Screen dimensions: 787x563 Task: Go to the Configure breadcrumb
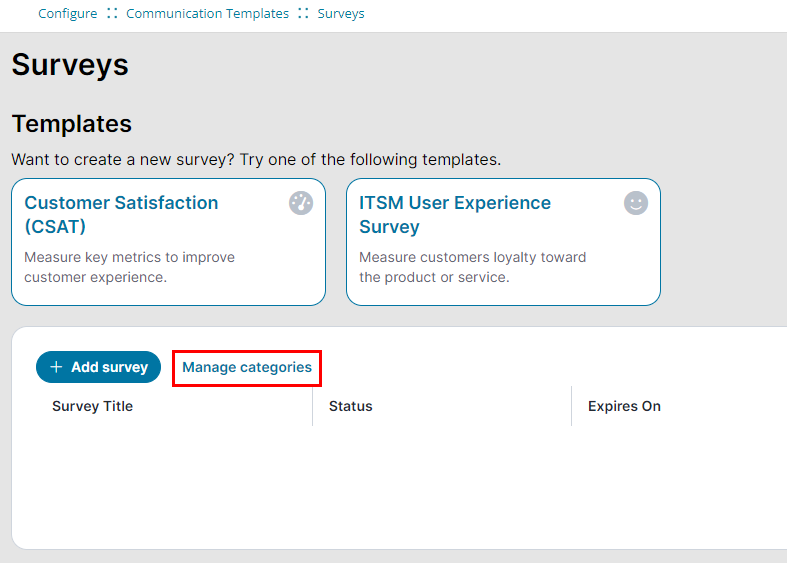pyautogui.click(x=68, y=14)
